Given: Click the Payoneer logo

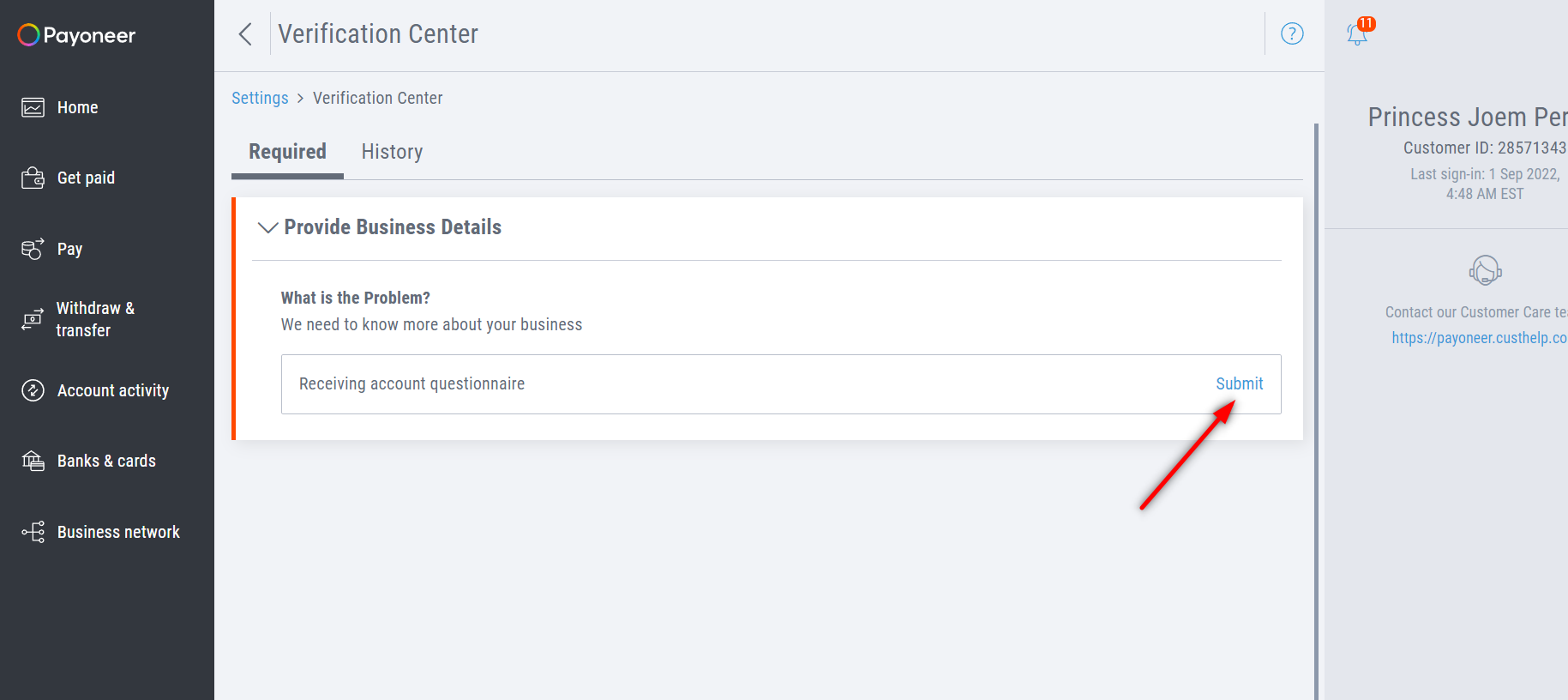Looking at the screenshot, I should (x=75, y=35).
